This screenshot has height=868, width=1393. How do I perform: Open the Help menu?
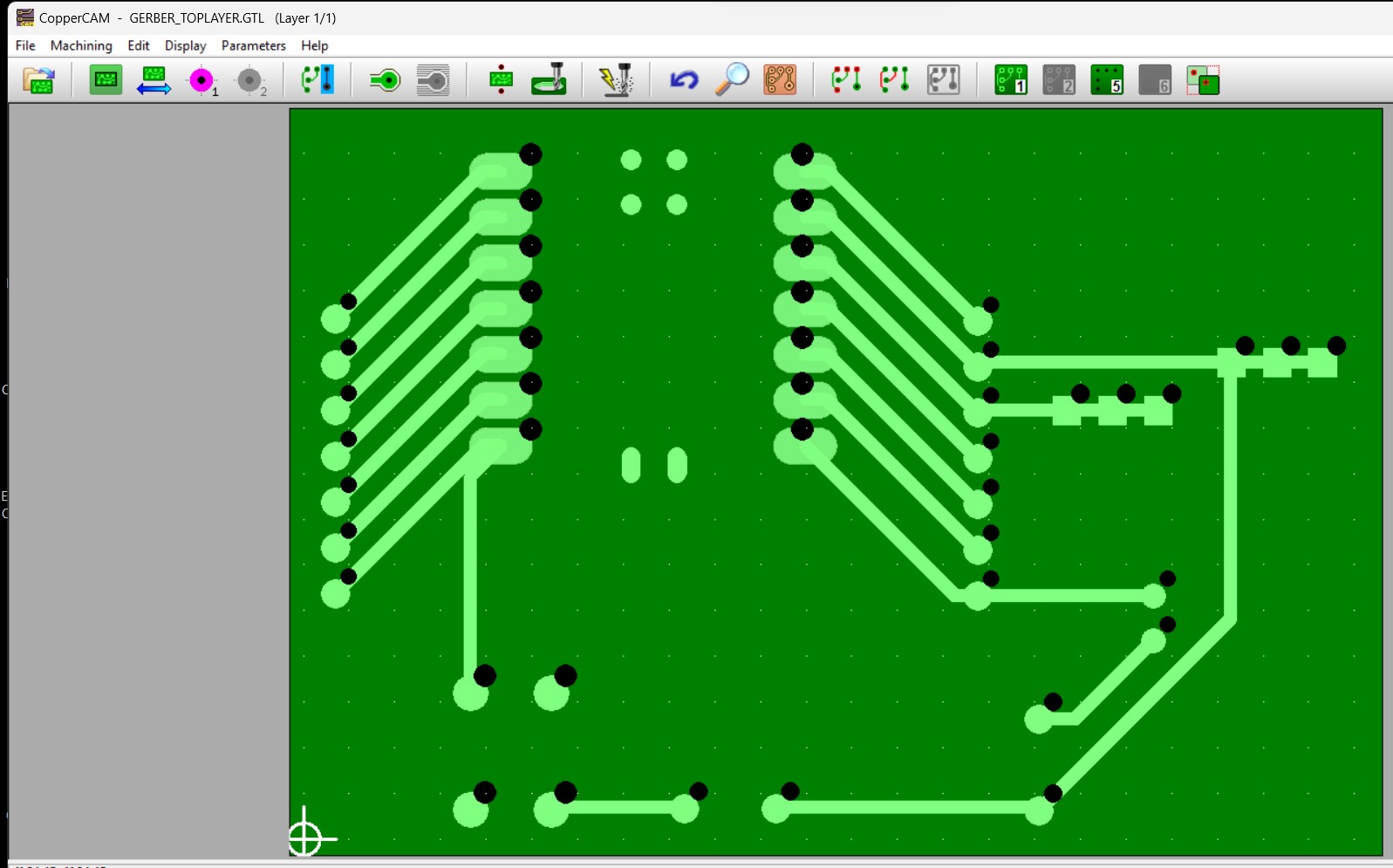[x=315, y=45]
